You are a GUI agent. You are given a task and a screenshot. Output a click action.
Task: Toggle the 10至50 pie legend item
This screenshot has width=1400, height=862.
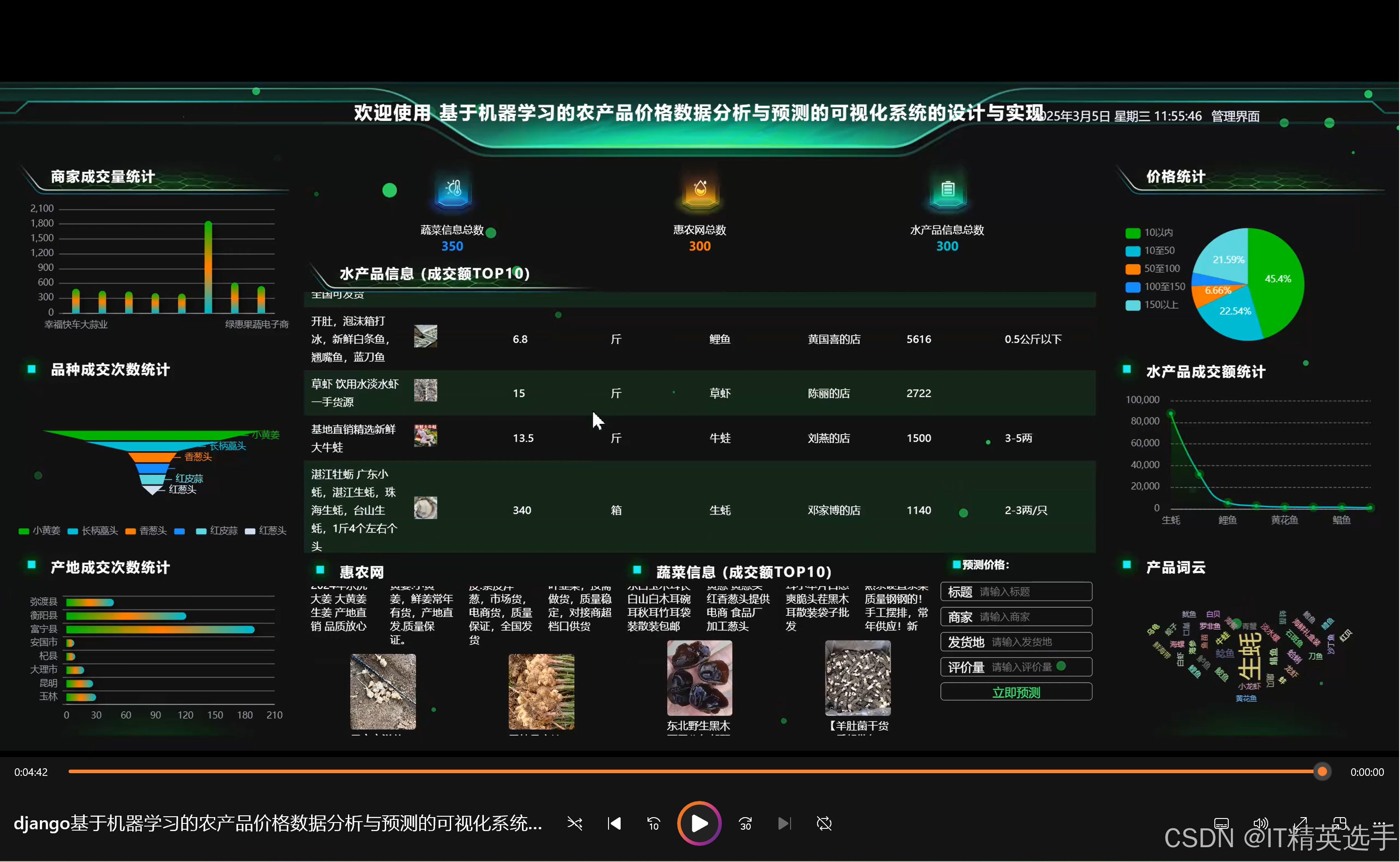pyautogui.click(x=1150, y=251)
